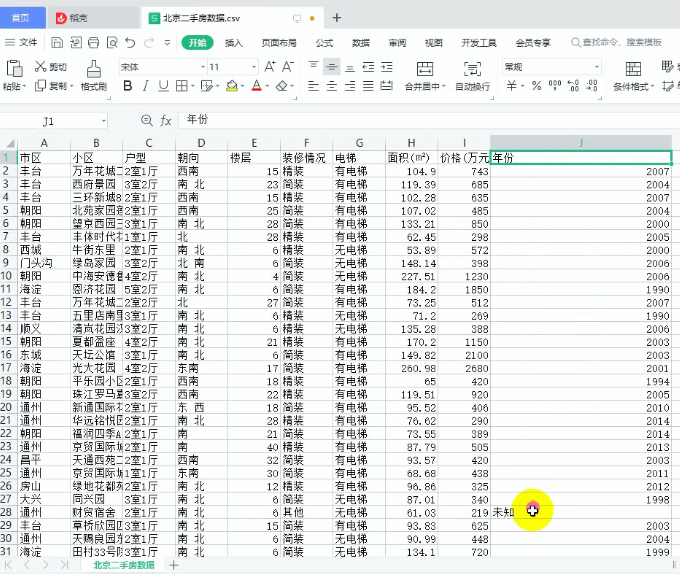Apply thousands separator format

click(555, 85)
